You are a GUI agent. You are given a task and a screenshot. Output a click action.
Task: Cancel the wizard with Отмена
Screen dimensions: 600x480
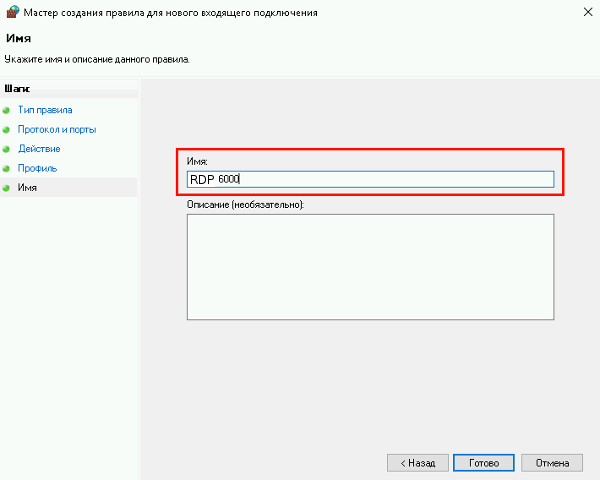552,463
